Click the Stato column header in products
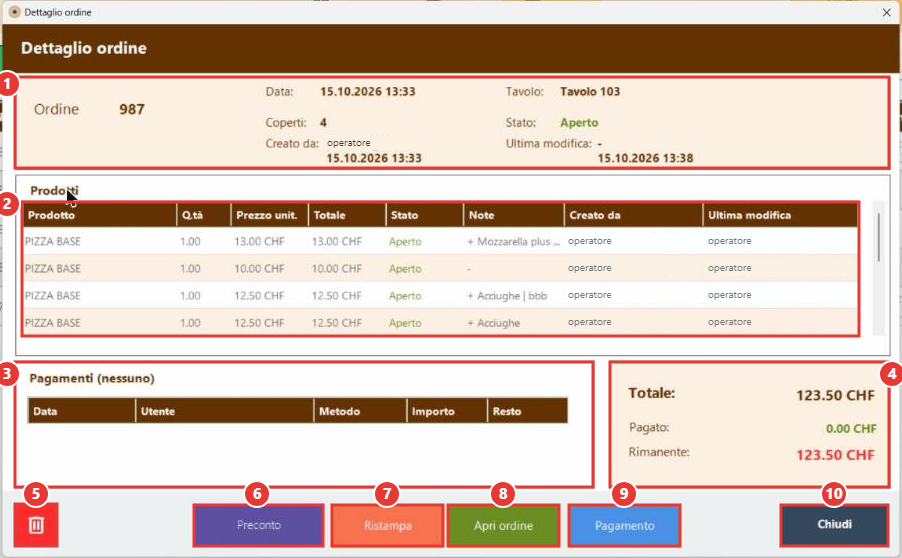The height and width of the screenshot is (558, 902). (425, 215)
